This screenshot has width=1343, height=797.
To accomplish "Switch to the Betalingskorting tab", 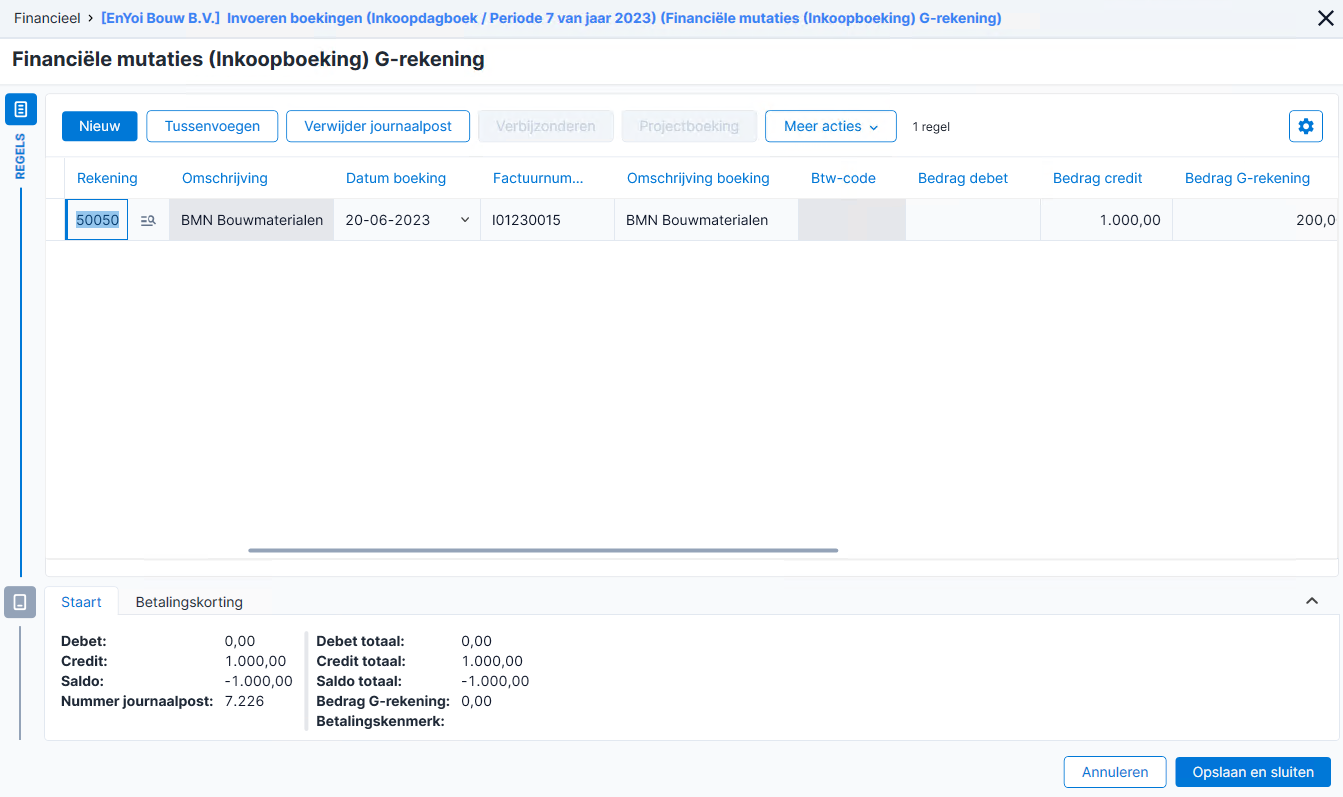I will (x=189, y=602).
